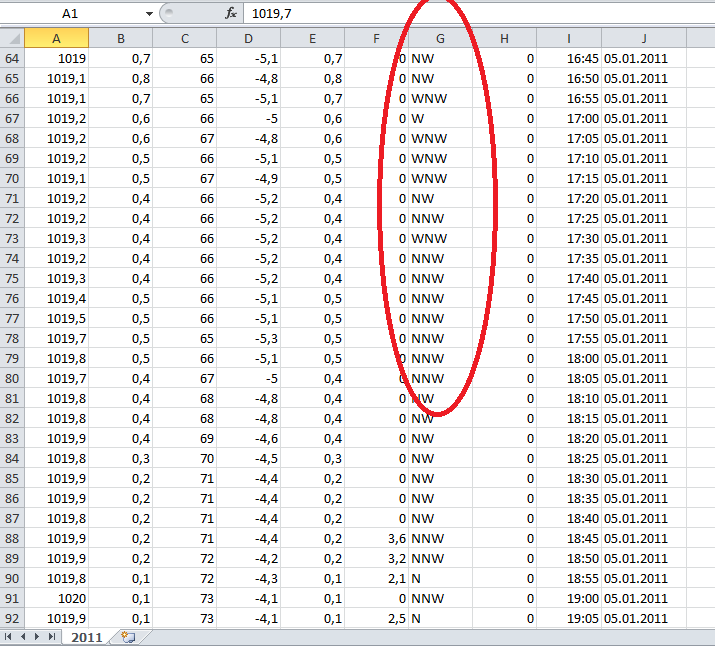Go to last sheet tab arrow
The height and width of the screenshot is (646, 715).
click(52, 636)
